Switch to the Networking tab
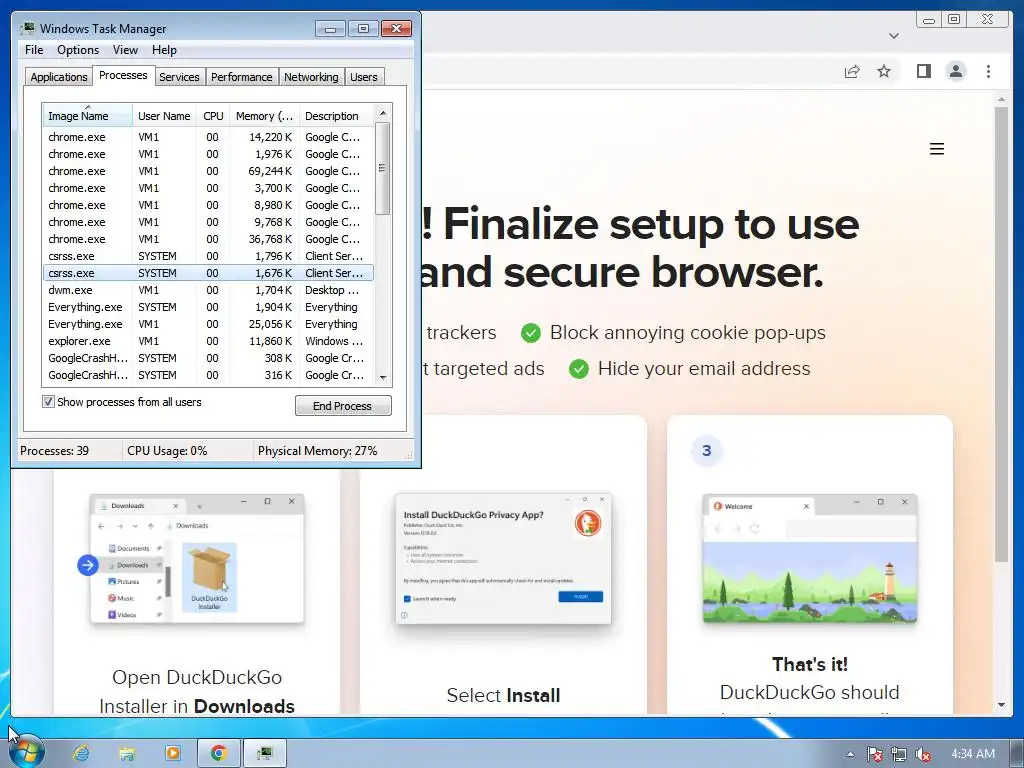This screenshot has height=768, width=1024. [x=311, y=77]
